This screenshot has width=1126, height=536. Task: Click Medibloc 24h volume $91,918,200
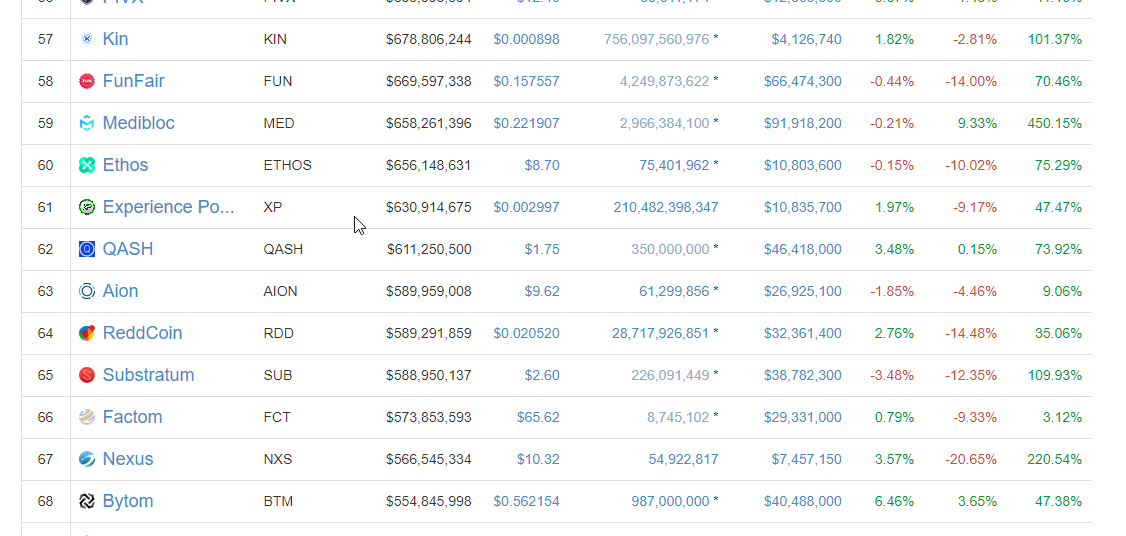[803, 124]
